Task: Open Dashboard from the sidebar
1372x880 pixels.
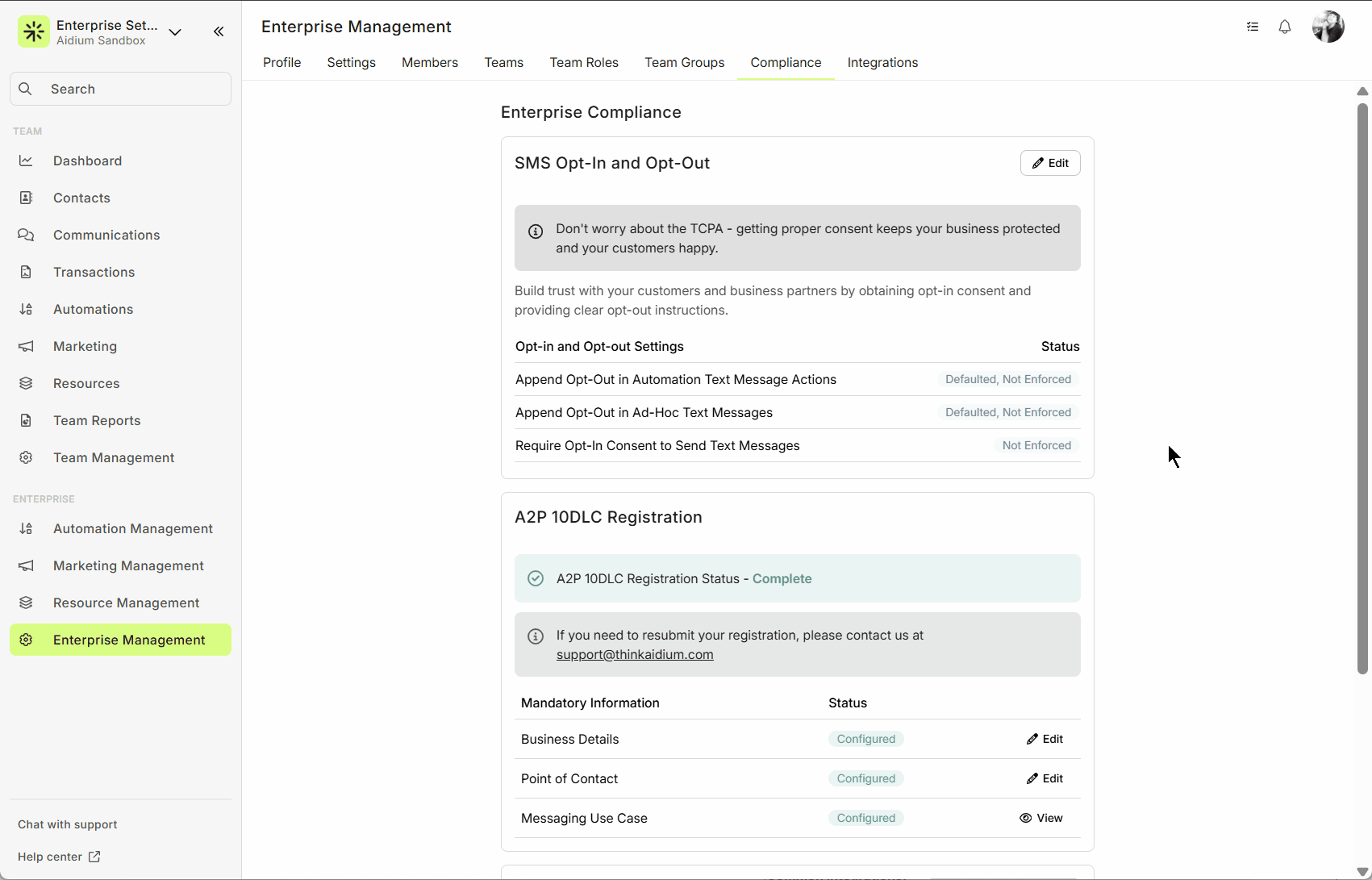Action: pos(87,161)
